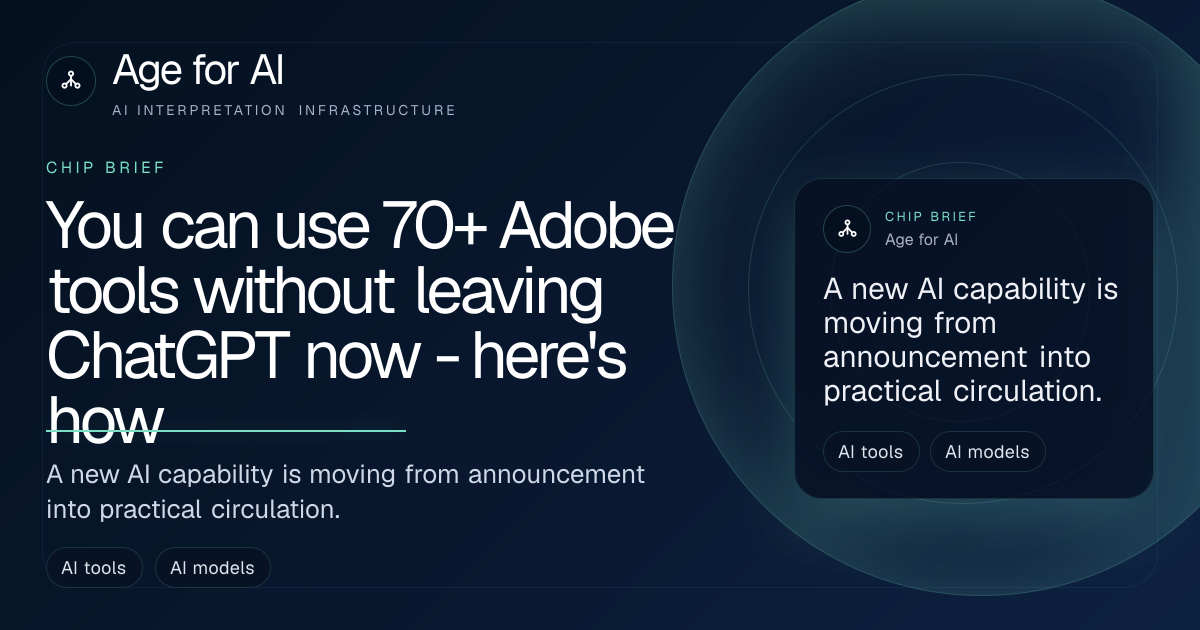Click the card's "A new AI capability" text
1200x630 pixels.
(x=970, y=341)
